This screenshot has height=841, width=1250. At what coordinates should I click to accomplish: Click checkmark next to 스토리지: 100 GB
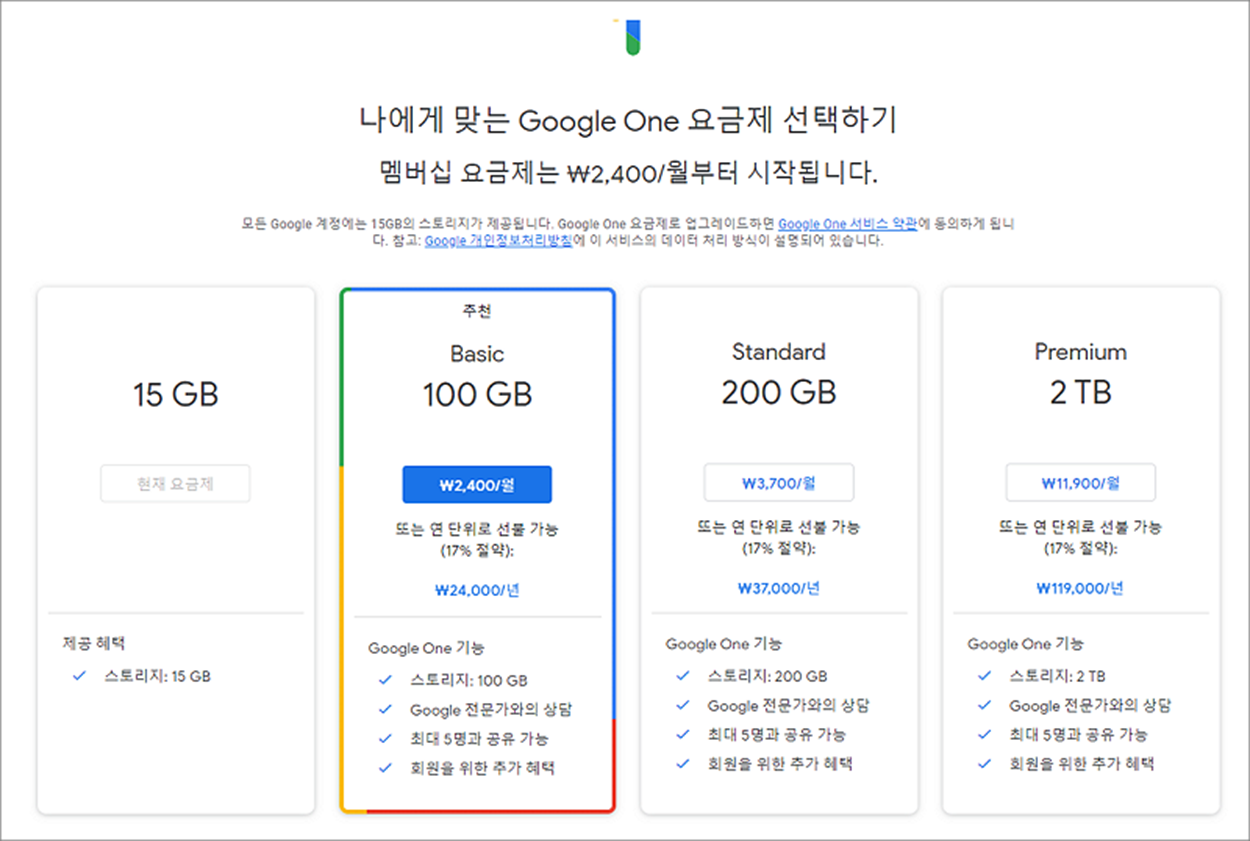[385, 680]
